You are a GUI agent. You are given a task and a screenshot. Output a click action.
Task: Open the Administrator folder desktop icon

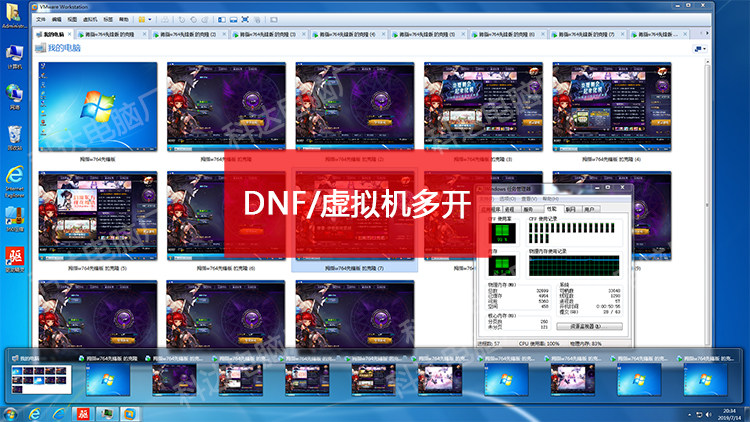click(14, 16)
